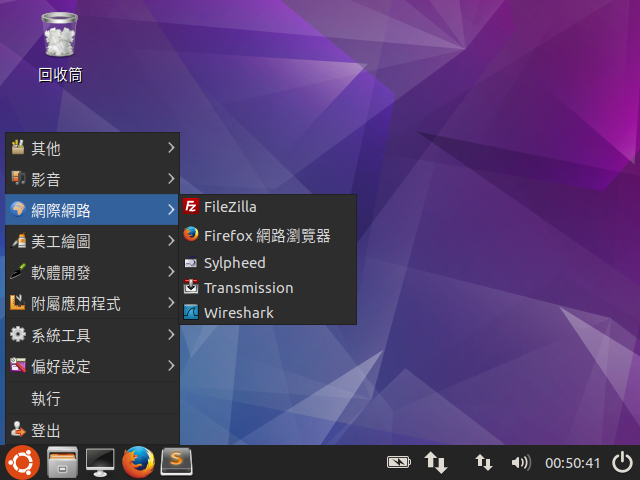
Task: Expand the arrow beside 其他
Action: pos(171,147)
